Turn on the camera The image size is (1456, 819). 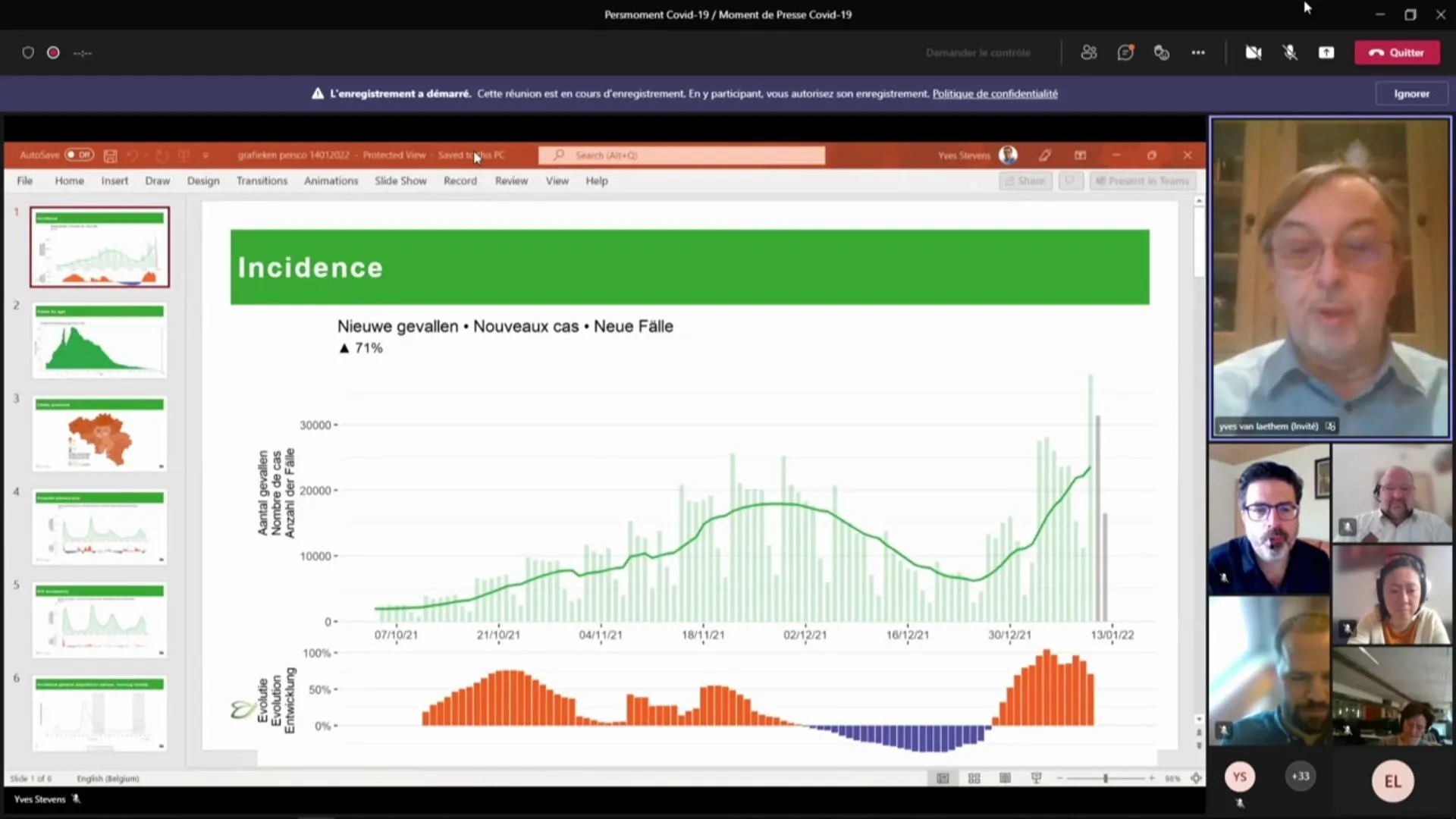point(1254,52)
